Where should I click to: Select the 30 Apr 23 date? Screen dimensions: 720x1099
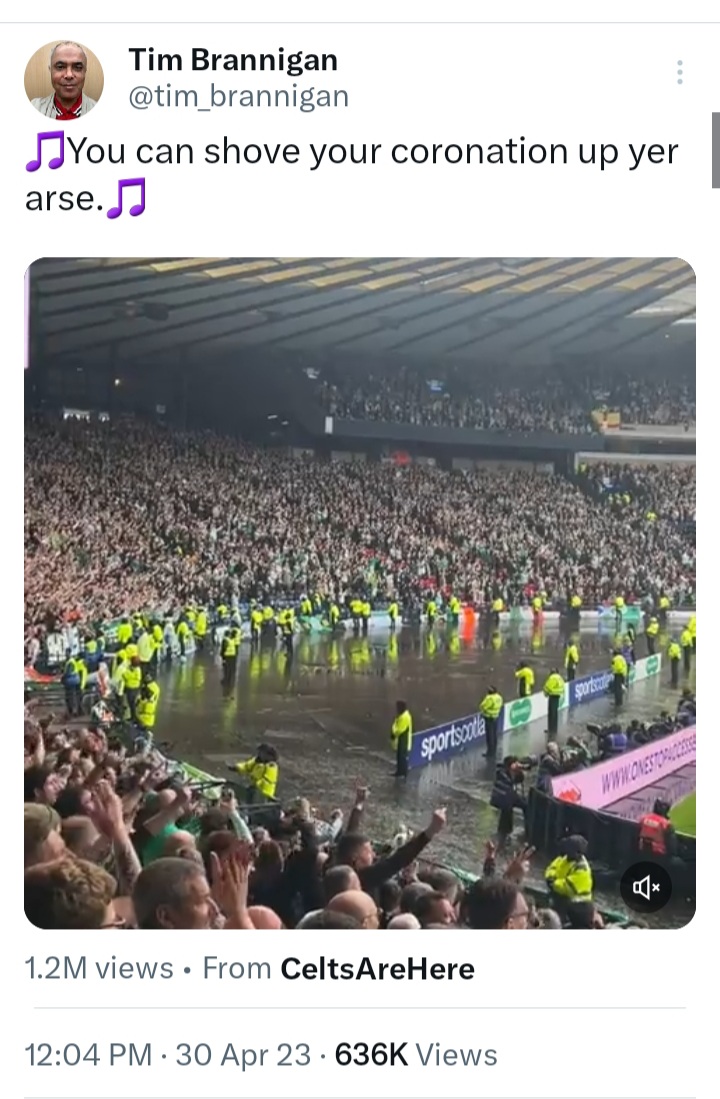(243, 1055)
